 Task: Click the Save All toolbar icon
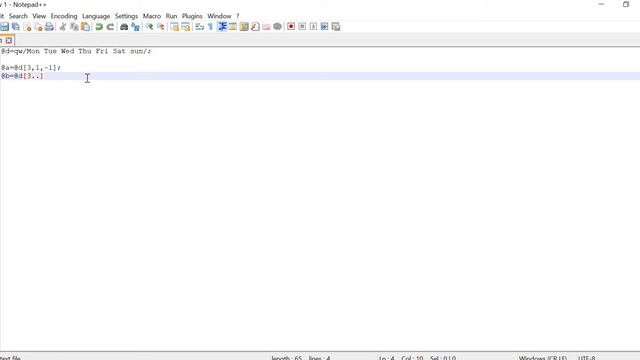click(16, 27)
